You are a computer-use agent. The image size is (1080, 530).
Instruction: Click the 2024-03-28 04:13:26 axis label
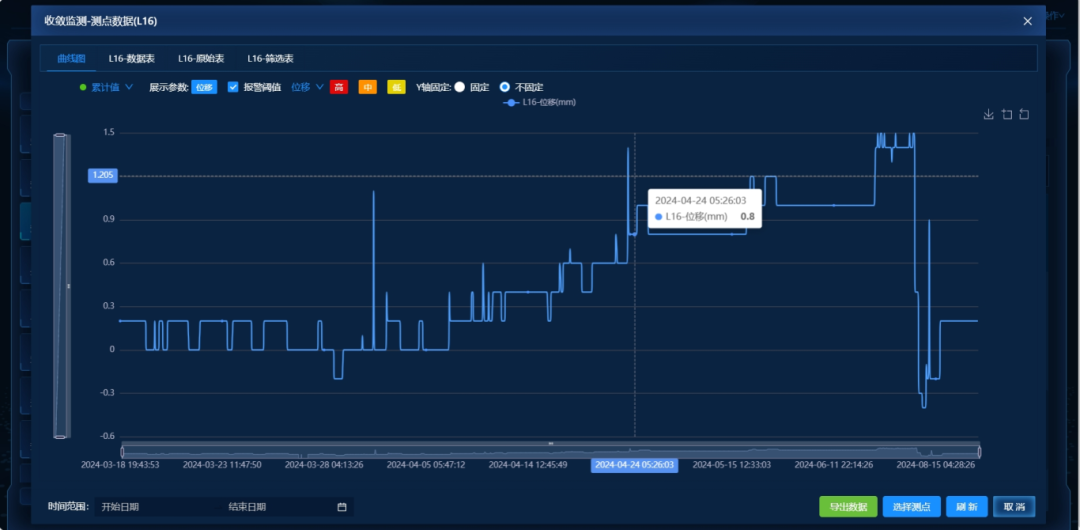[324, 465]
